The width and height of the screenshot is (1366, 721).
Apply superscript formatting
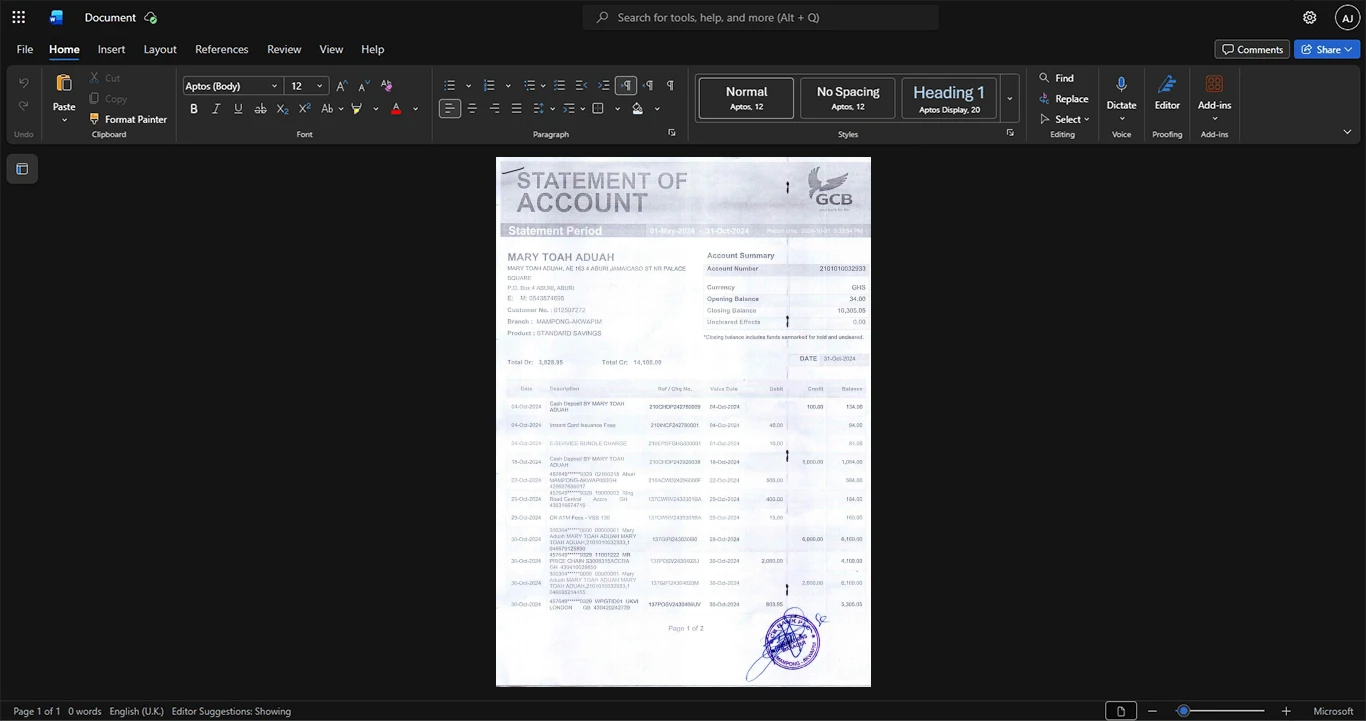pyautogui.click(x=304, y=108)
